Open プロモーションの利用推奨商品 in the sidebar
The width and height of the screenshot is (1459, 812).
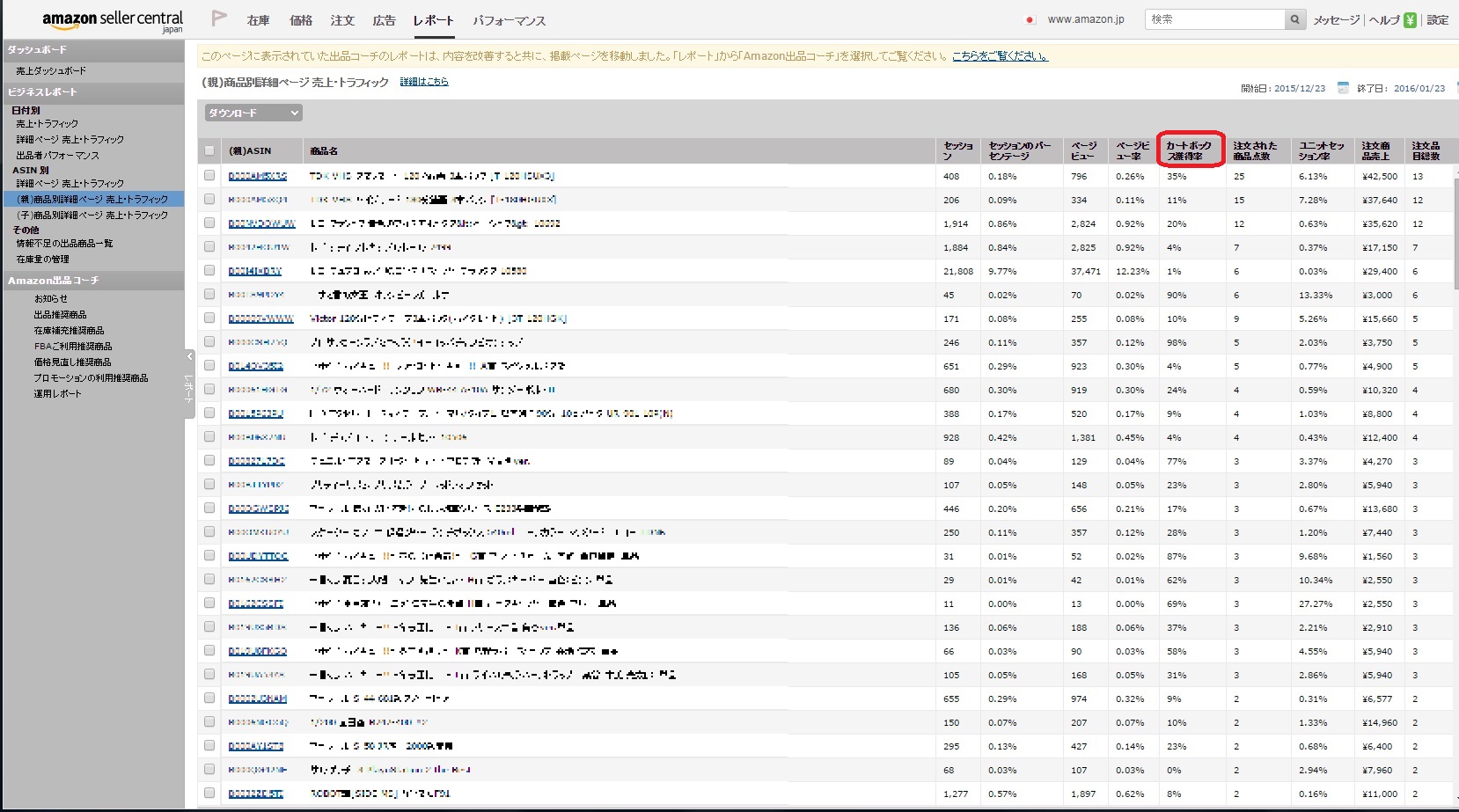[x=91, y=378]
